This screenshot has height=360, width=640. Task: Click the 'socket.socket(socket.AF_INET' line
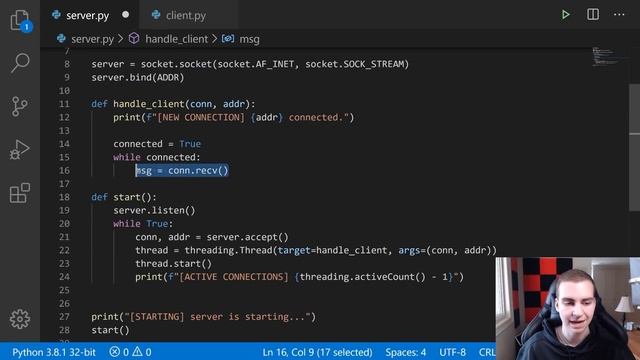(250, 64)
